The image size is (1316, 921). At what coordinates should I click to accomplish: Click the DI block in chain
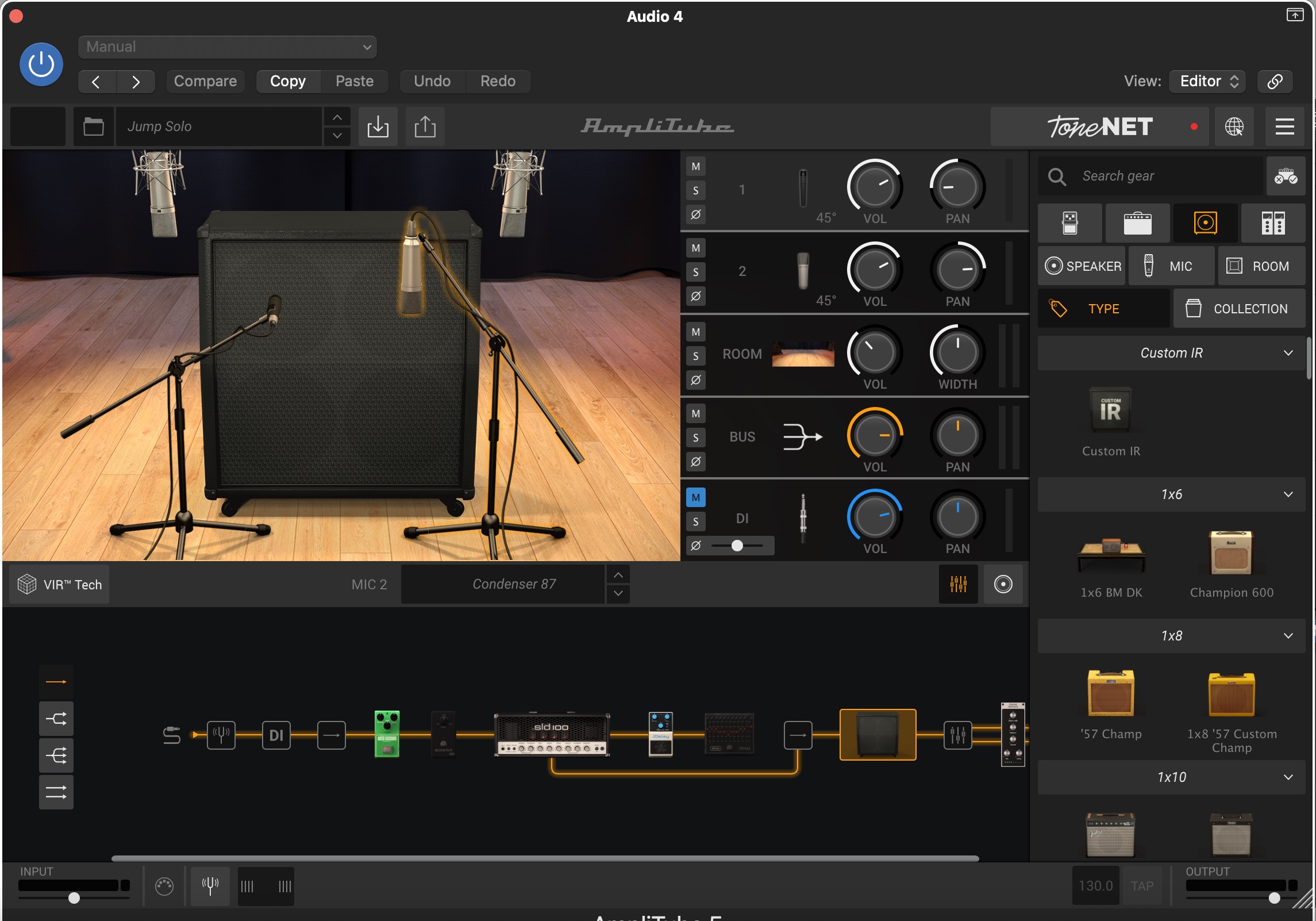pyautogui.click(x=276, y=735)
